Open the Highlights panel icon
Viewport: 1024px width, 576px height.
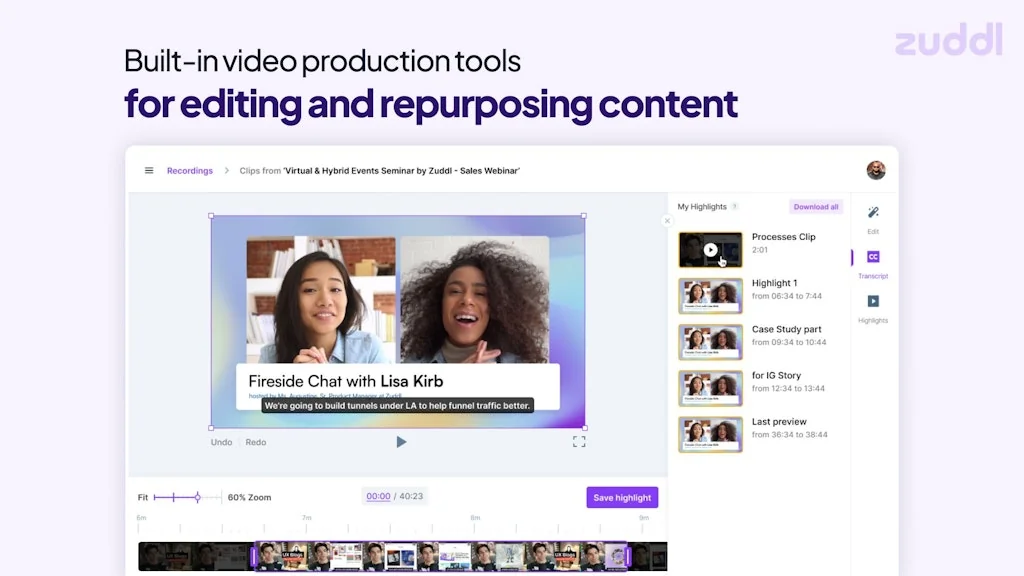[872, 301]
